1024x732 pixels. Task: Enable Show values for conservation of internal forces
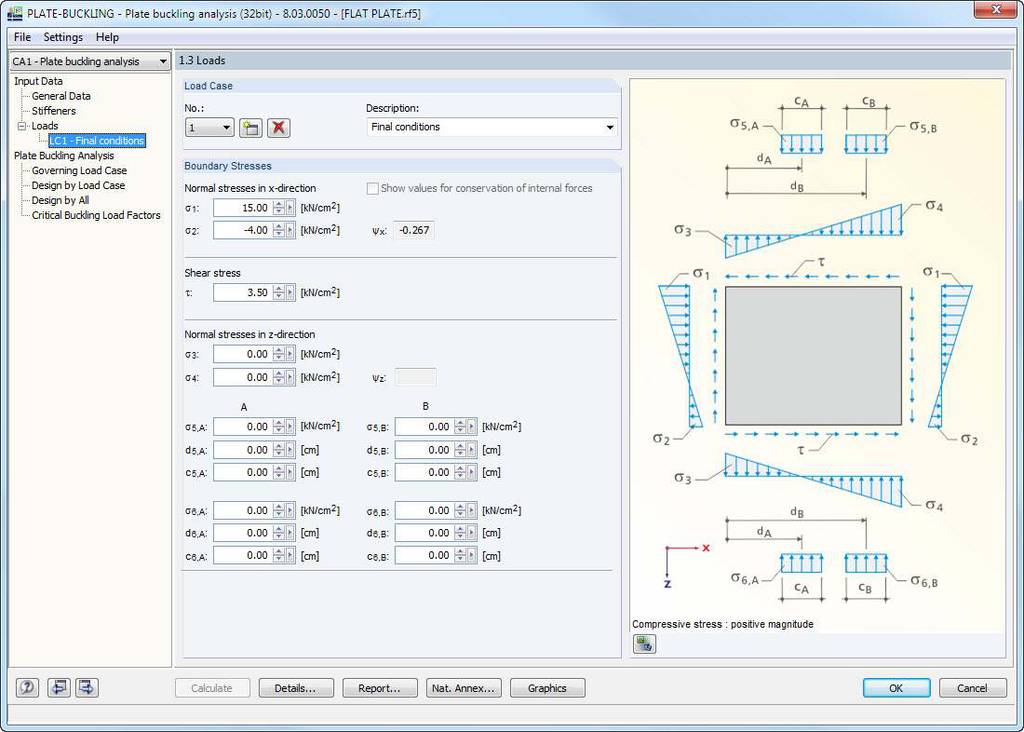click(372, 188)
